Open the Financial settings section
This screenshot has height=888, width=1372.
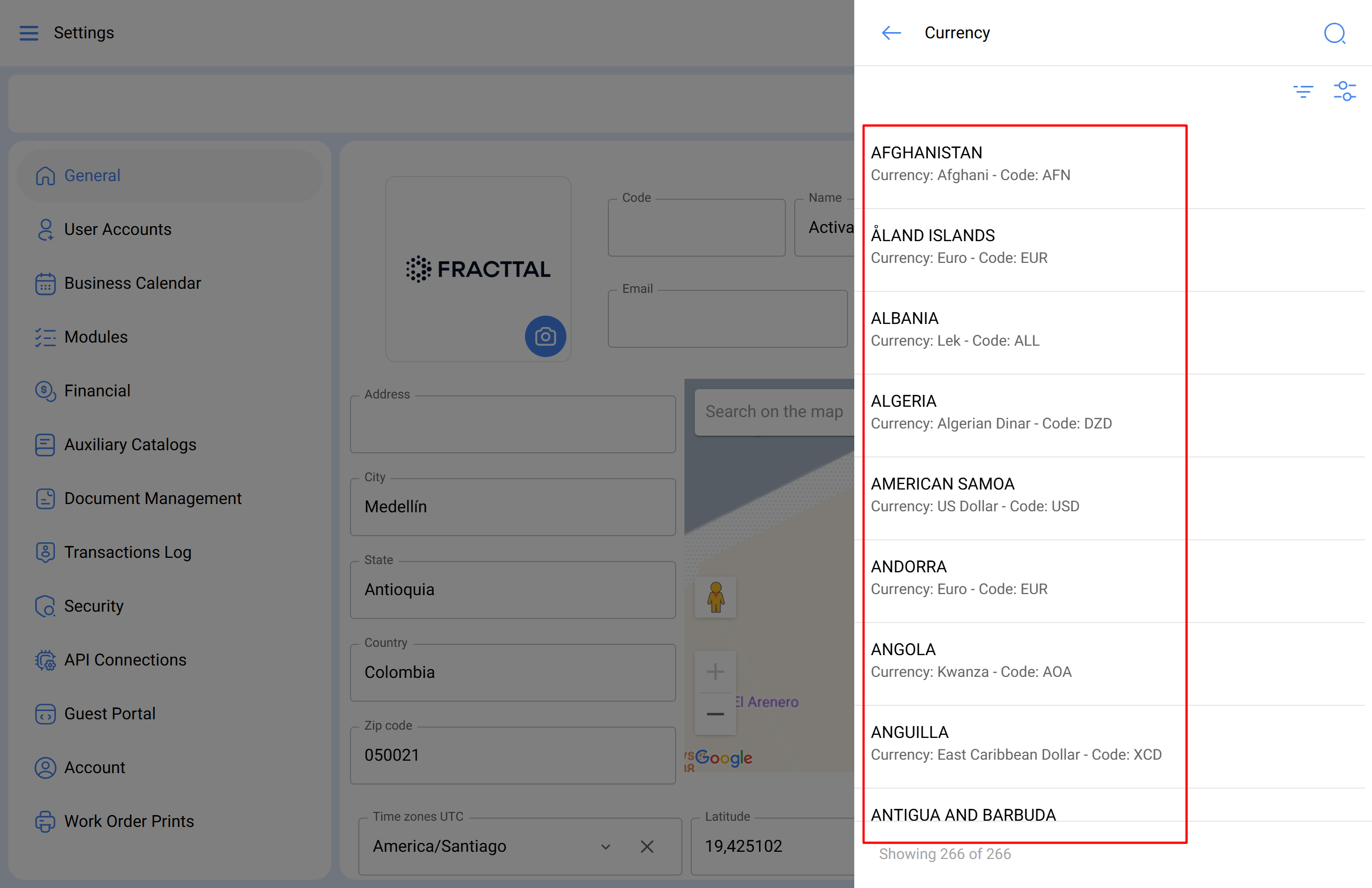click(97, 391)
